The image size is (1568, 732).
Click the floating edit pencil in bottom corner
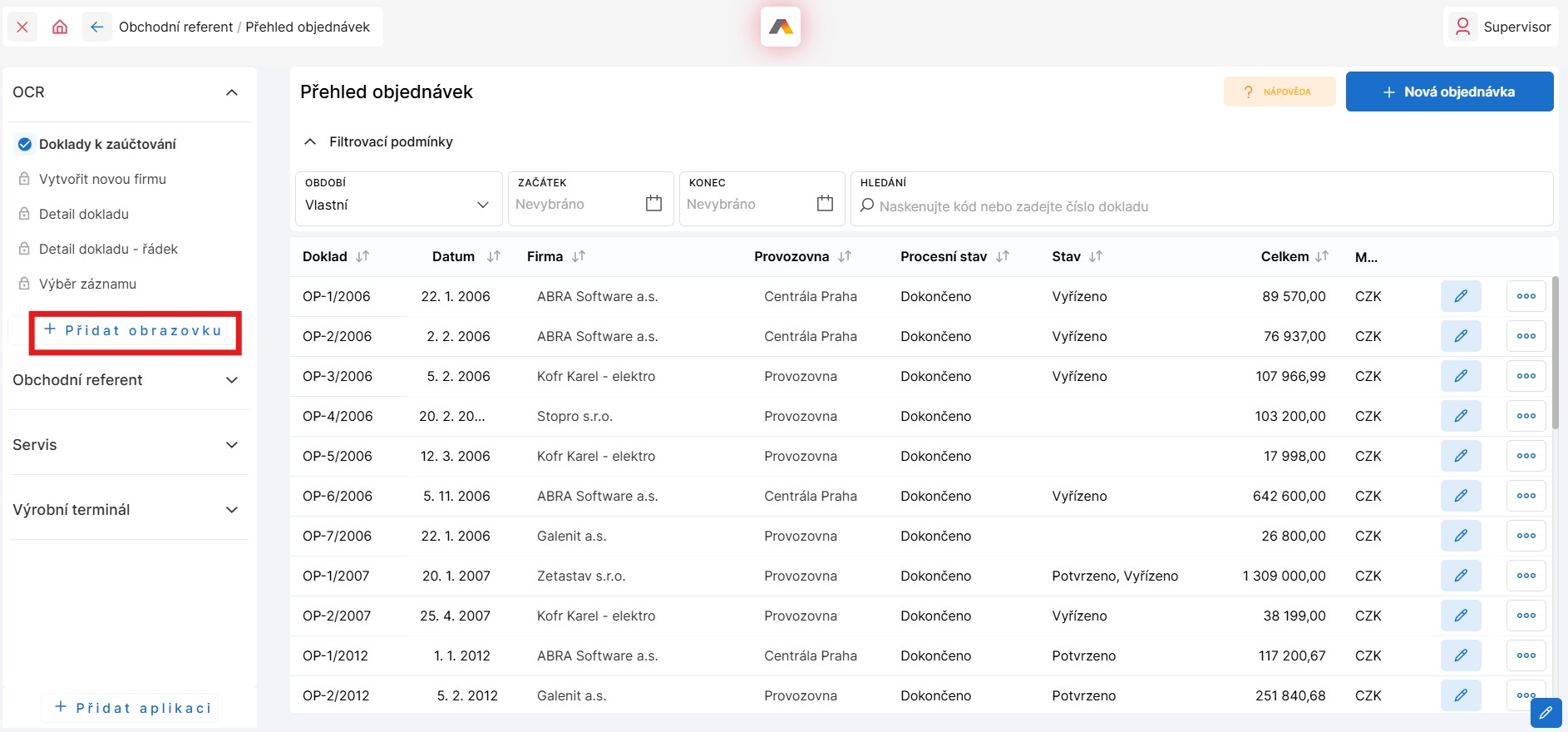pos(1546,713)
